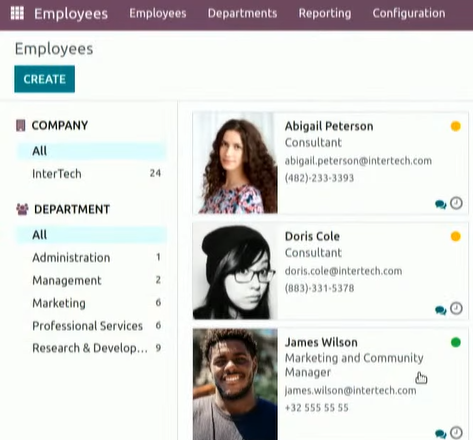This screenshot has width=473, height=440.
Task: Click James Wilson's green presence dot
Action: pos(455,342)
